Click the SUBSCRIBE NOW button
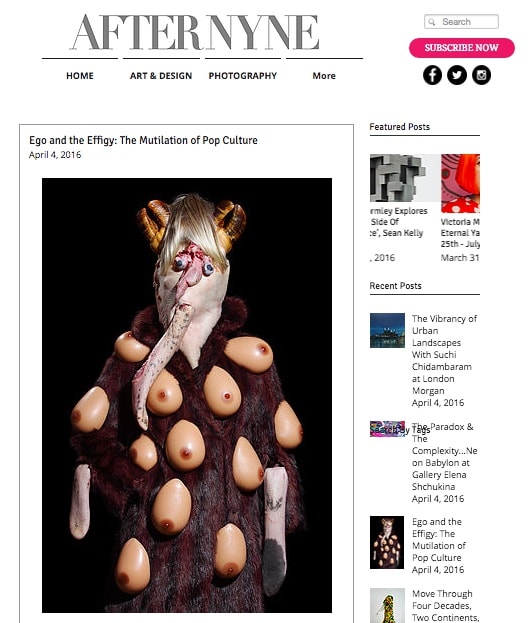This screenshot has width=532, height=623. point(462,48)
